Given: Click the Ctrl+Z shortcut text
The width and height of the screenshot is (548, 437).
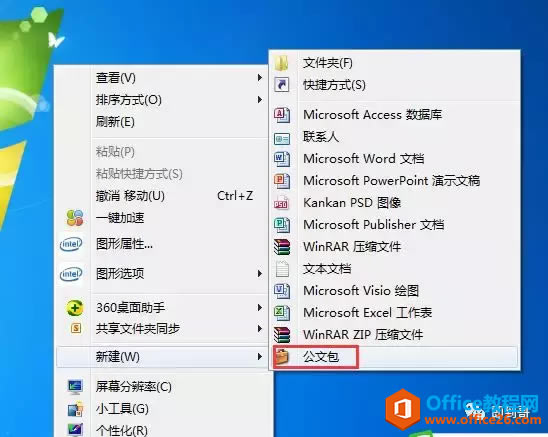Looking at the screenshot, I should [235, 196].
